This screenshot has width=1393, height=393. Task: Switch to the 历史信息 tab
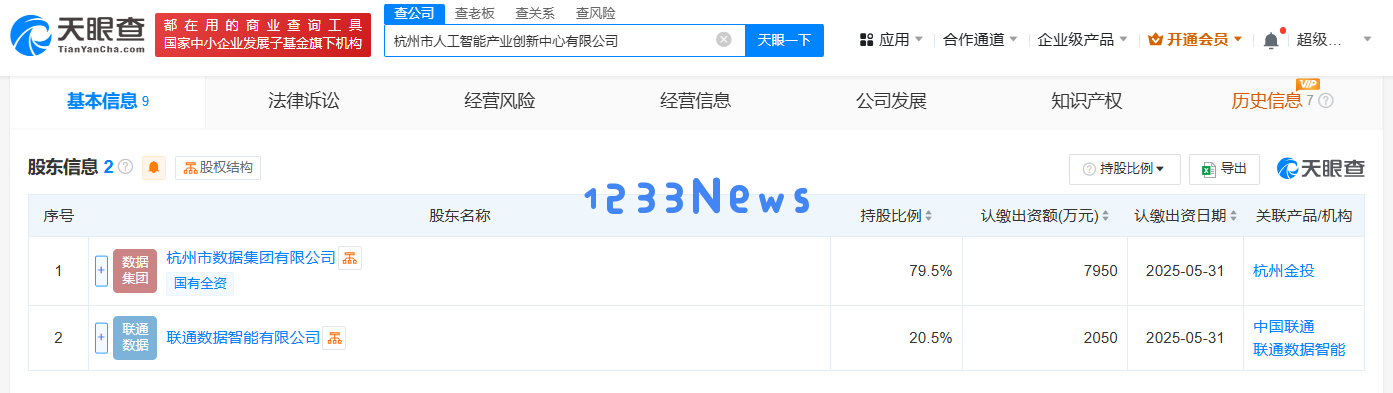pos(1267,101)
